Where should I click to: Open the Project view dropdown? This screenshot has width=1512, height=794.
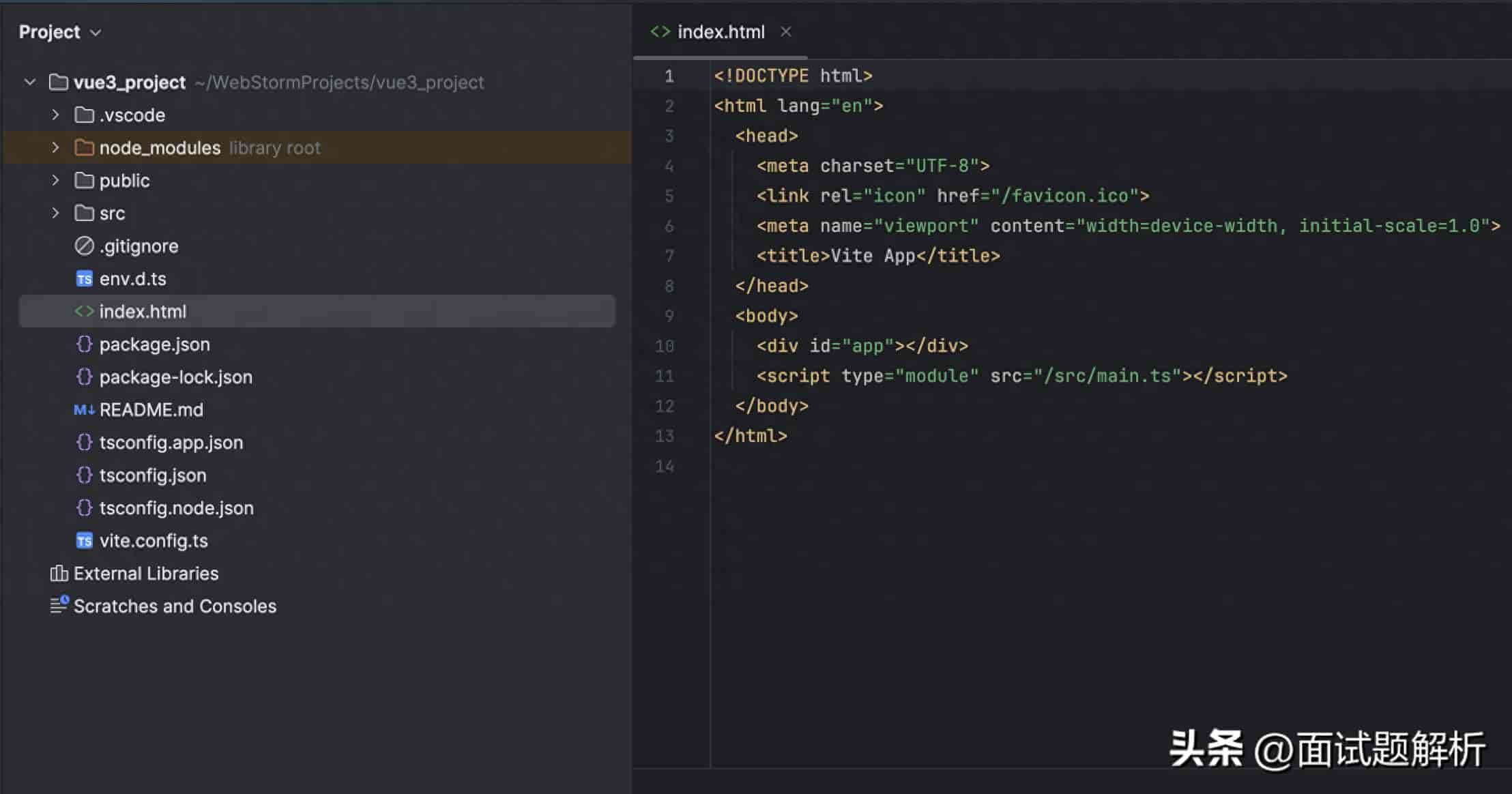point(60,32)
